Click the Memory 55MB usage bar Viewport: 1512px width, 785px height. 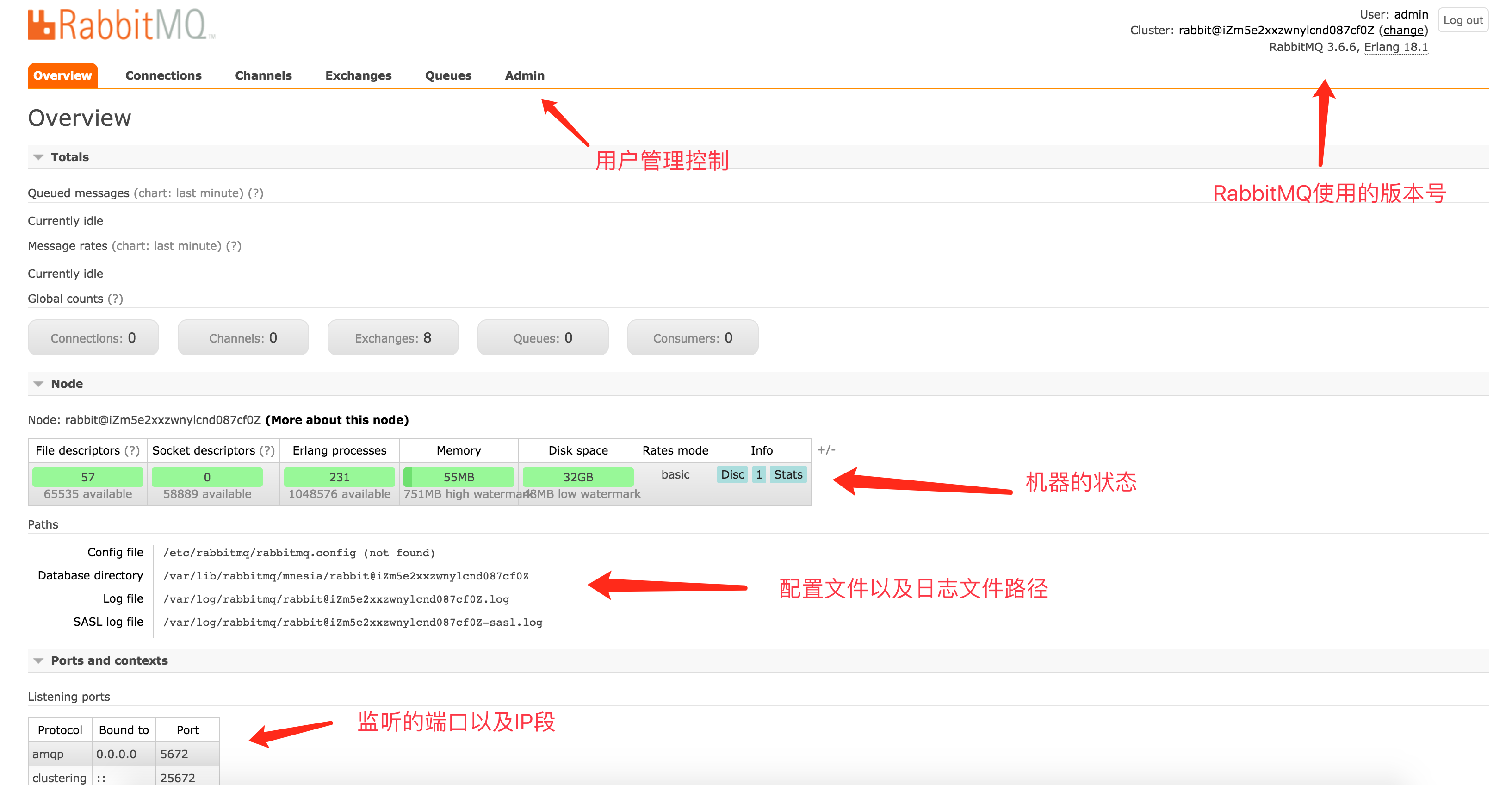pos(459,477)
